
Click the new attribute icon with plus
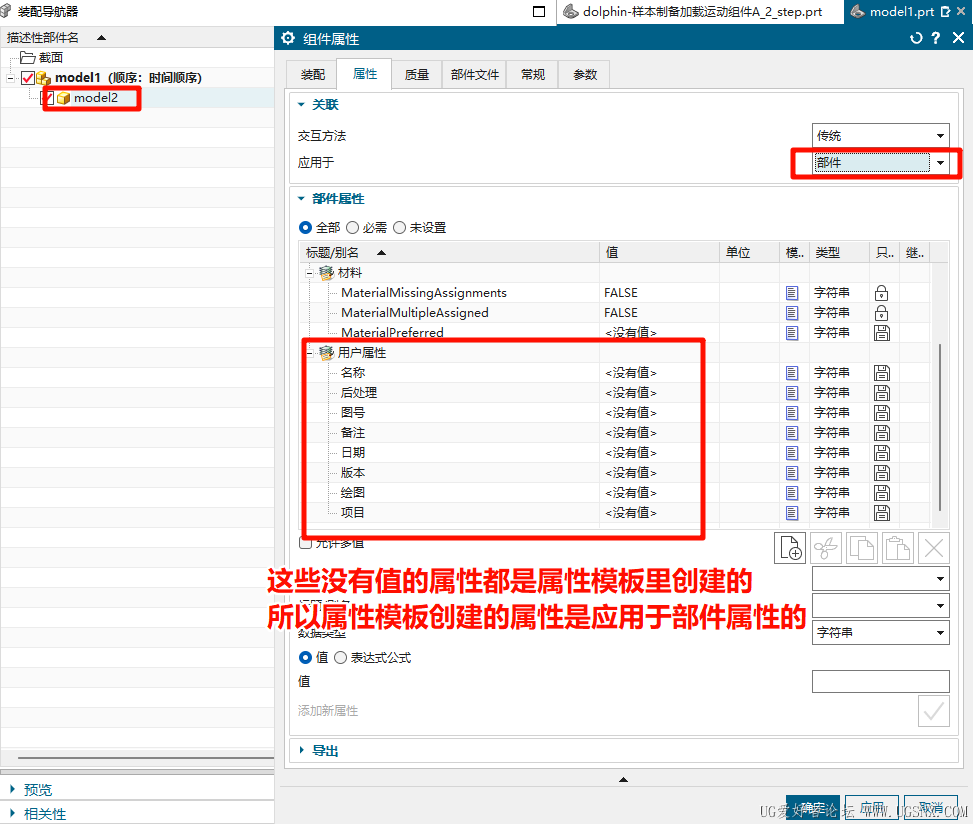[x=790, y=548]
